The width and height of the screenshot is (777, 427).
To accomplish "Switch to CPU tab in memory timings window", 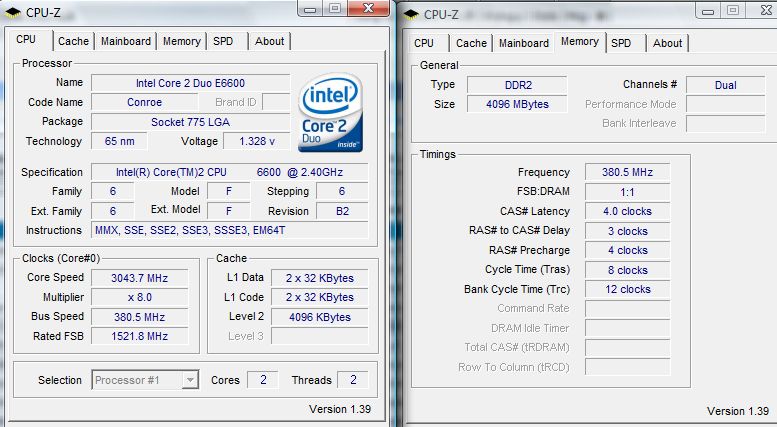I will click(x=424, y=43).
